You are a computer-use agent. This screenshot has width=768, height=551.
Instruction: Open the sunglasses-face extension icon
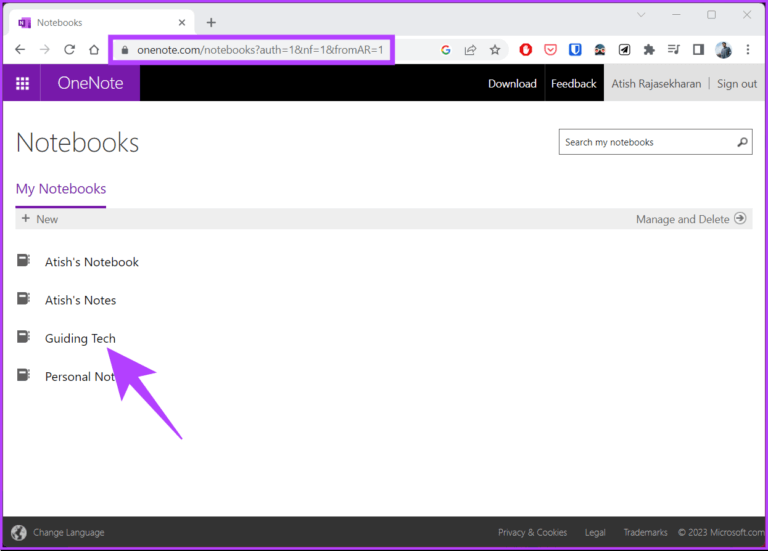pos(600,49)
